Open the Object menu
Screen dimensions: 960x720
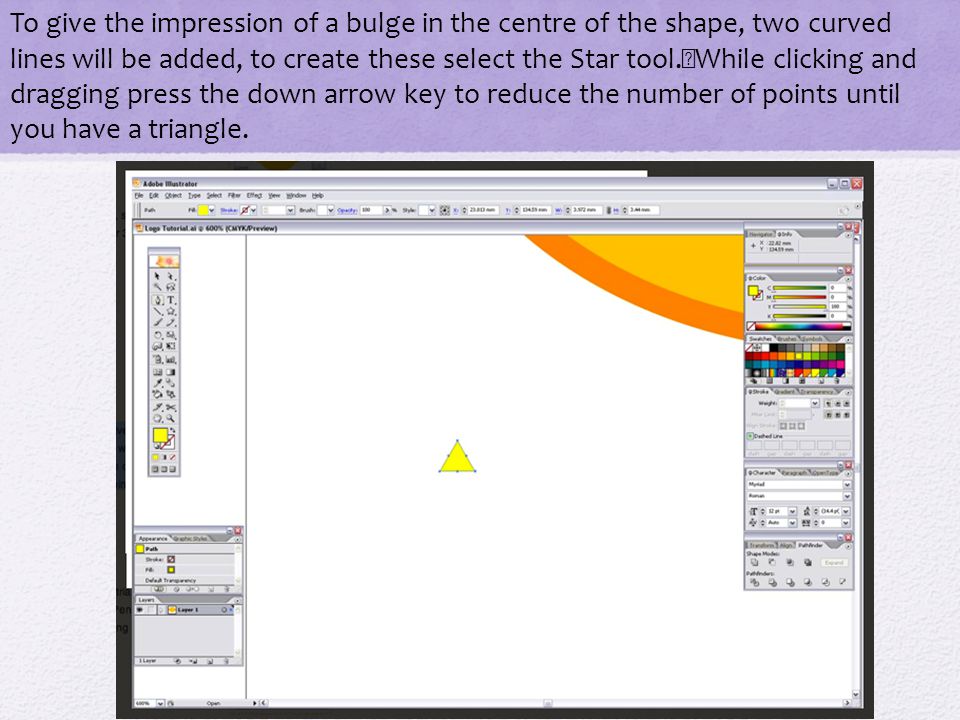click(173, 195)
